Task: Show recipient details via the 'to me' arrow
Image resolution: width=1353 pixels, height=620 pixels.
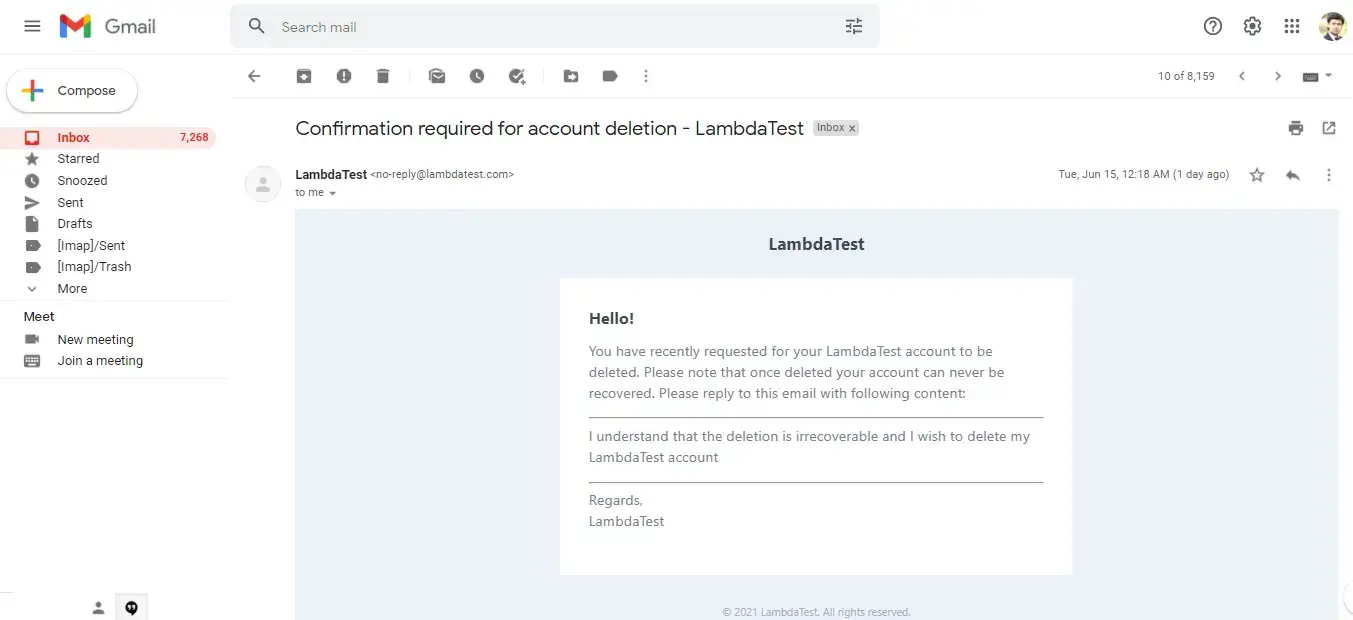Action: [331, 192]
